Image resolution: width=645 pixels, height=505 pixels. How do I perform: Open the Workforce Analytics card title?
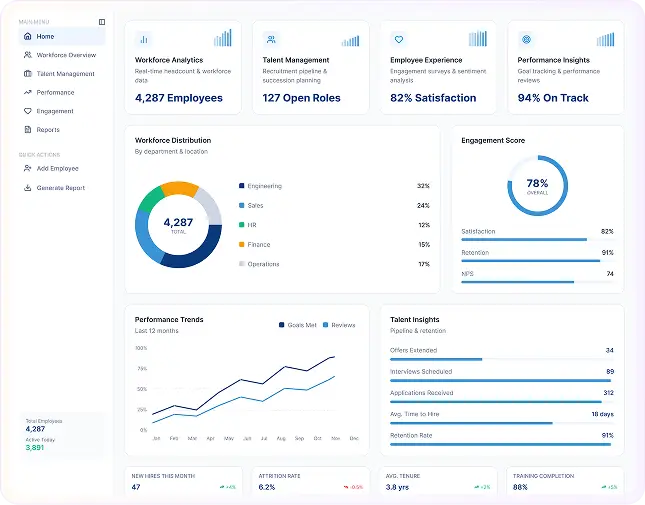(169, 60)
